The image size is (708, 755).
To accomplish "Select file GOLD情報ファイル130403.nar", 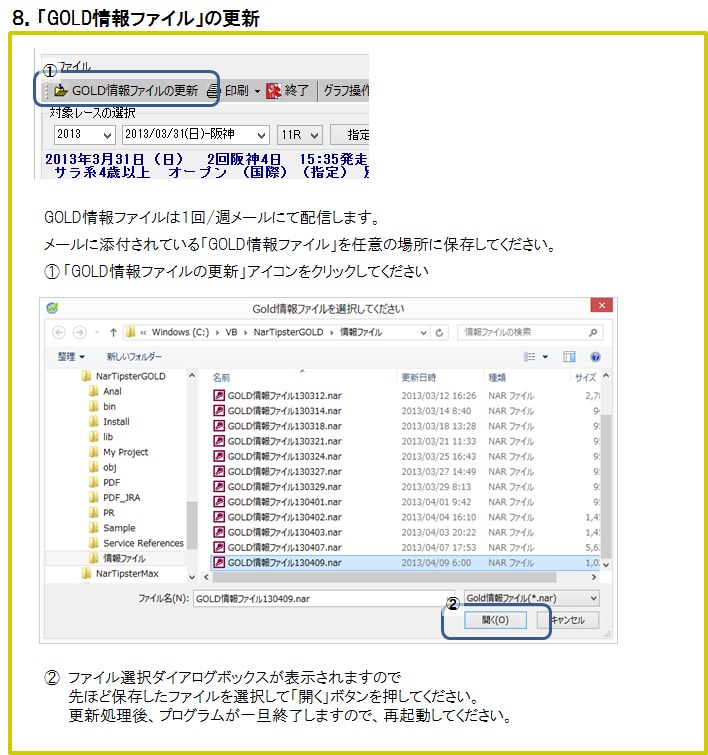I will [284, 532].
